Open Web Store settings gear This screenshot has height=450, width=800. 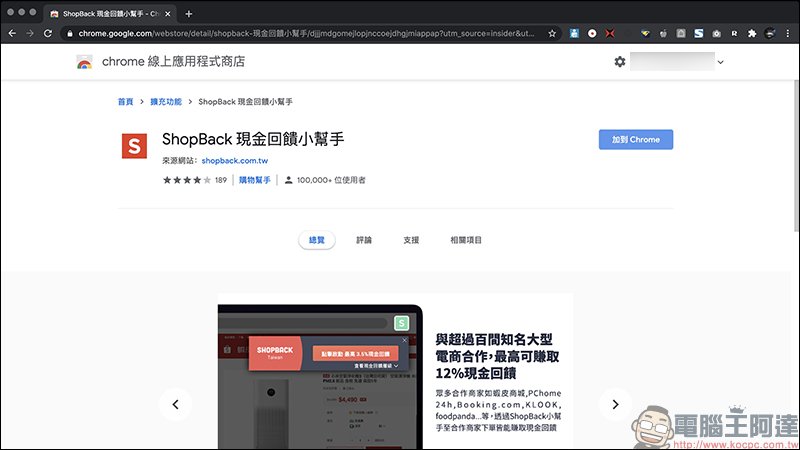[x=620, y=62]
